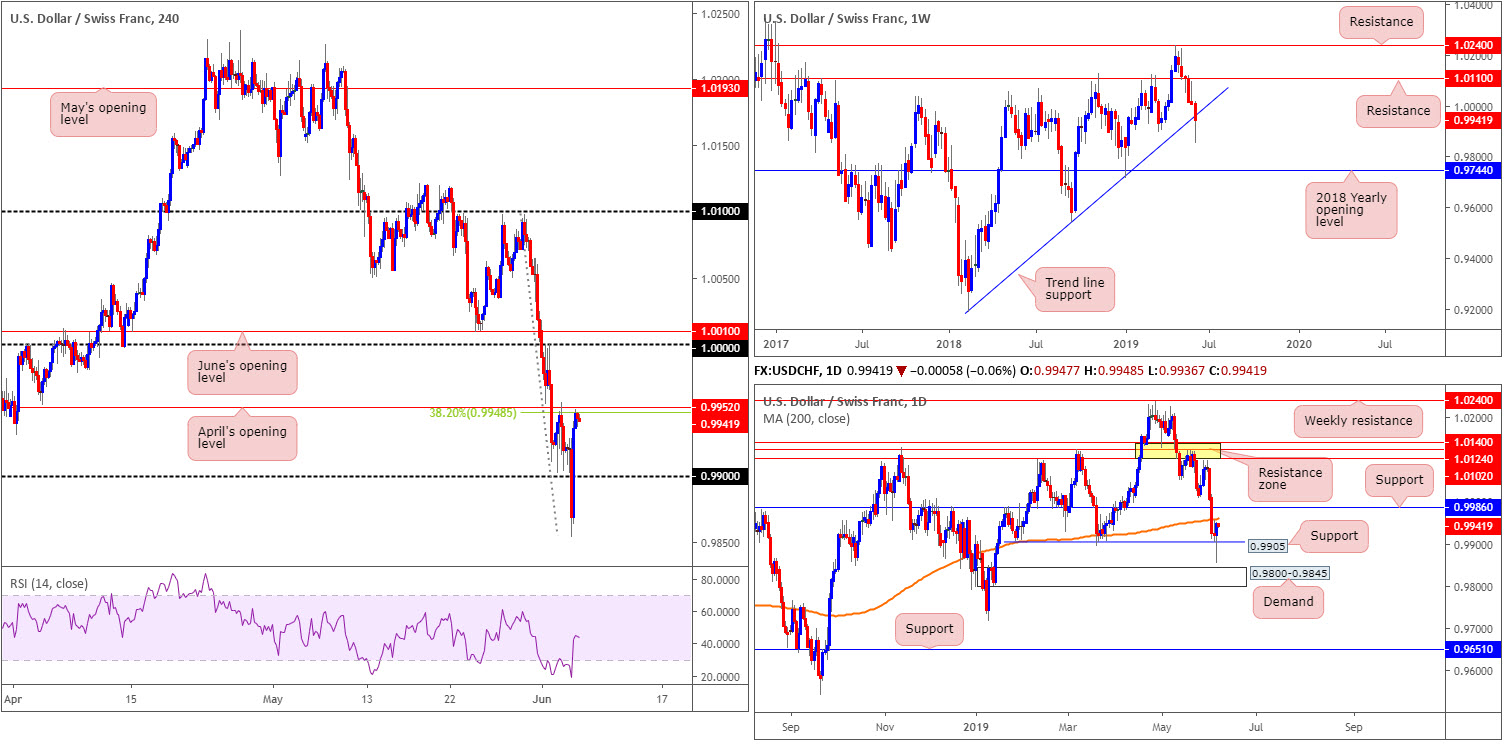Click the yellow resistance zone rectangle
This screenshot has width=1507, height=744.
point(1178,451)
